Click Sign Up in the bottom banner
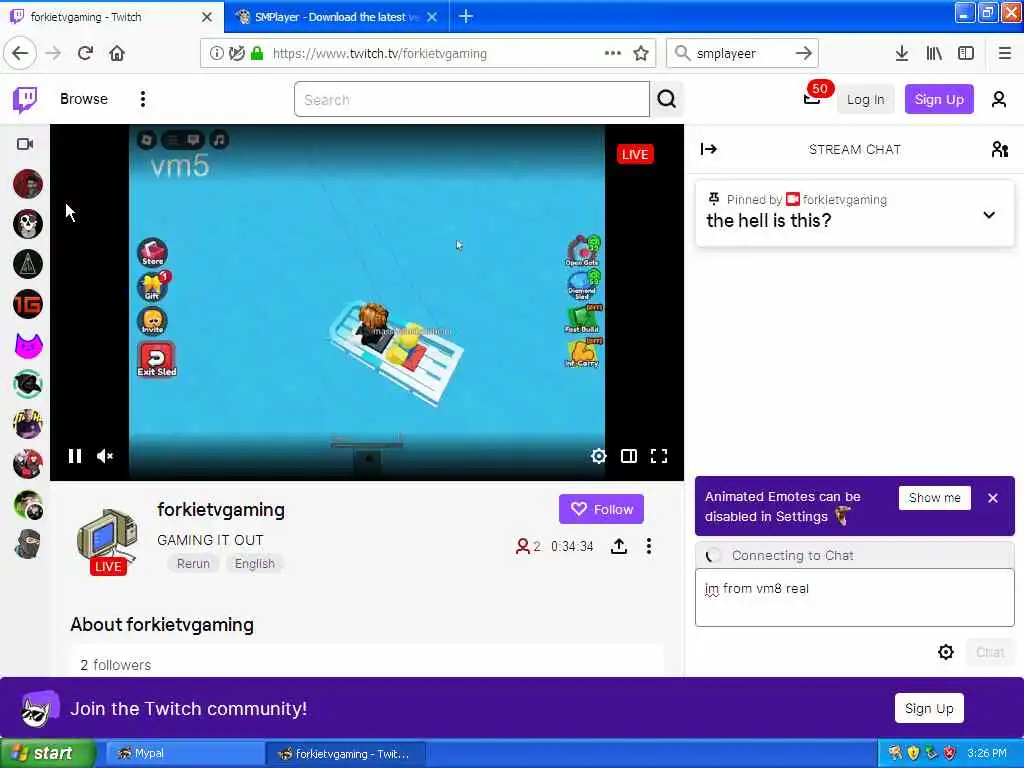The height and width of the screenshot is (768, 1024). pos(929,708)
